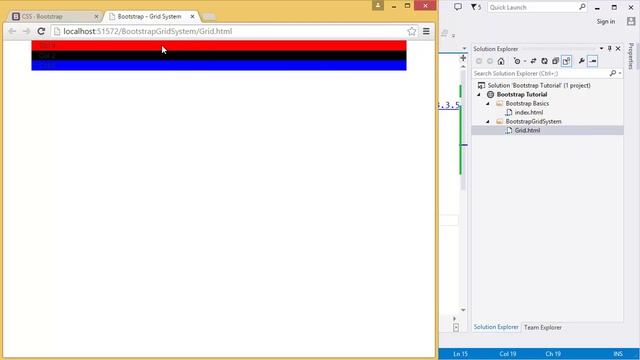Click the account avatar icon next to Sign in
The height and width of the screenshot is (360, 640).
pos(631,21)
